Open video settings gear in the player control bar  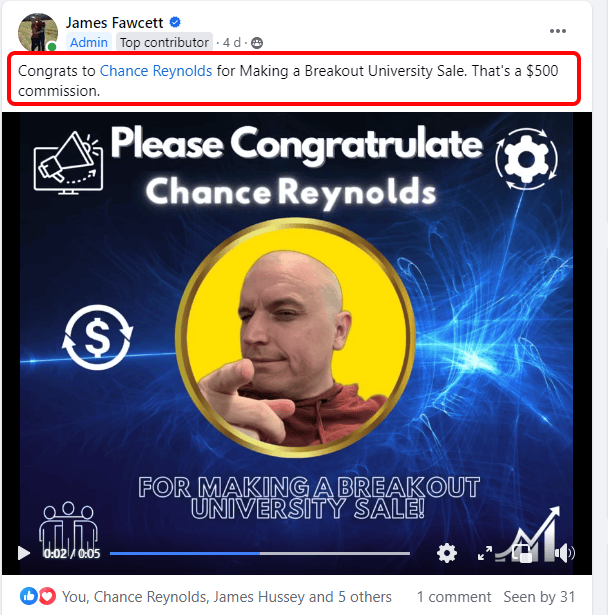[447, 553]
